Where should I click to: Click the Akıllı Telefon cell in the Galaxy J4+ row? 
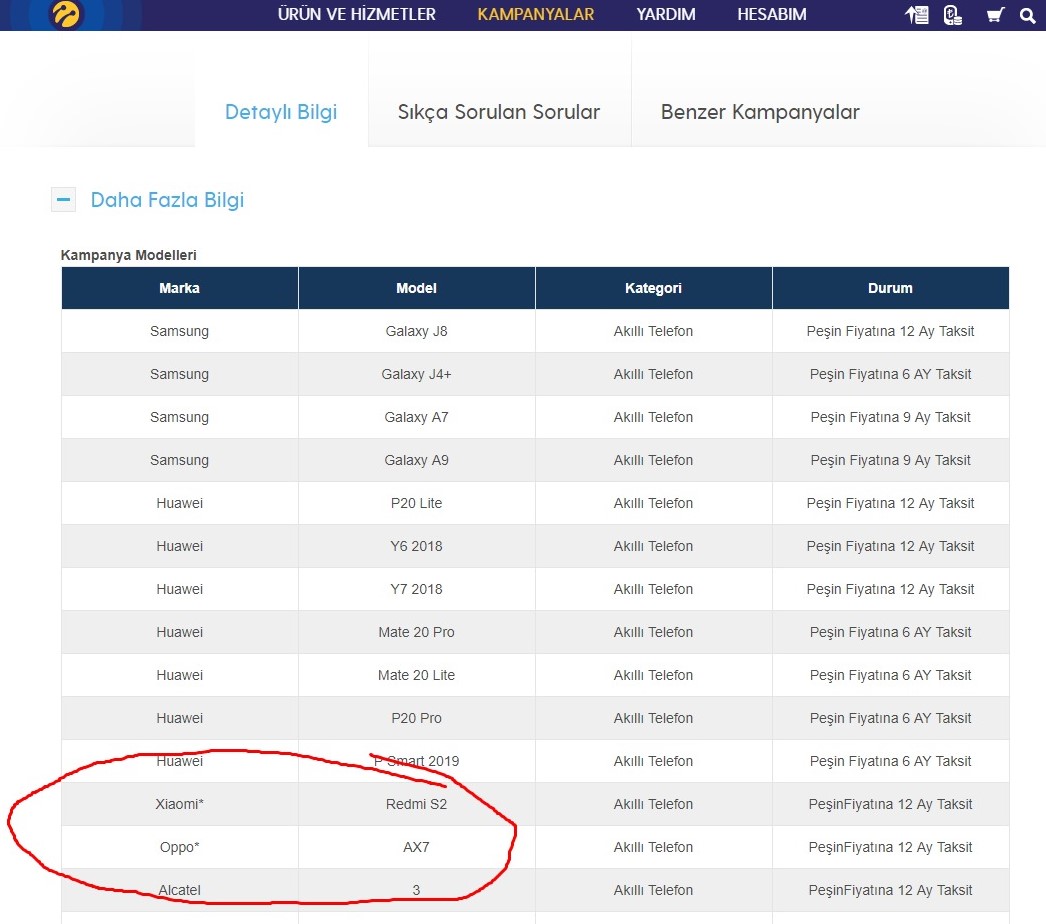[x=653, y=374]
